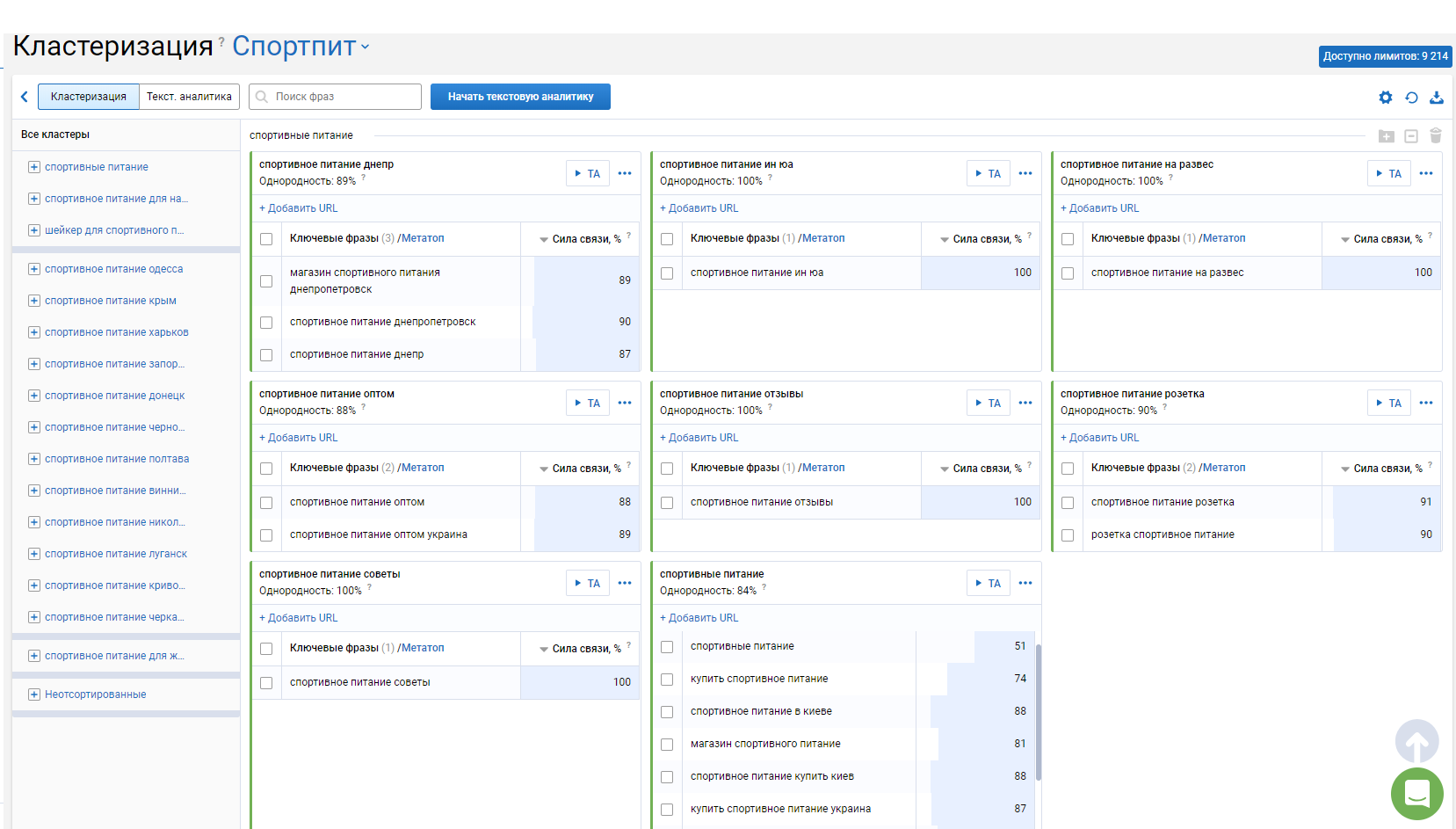This screenshot has height=829, width=1456.
Task: Open three-dot menu for спортивное питание днепр
Action: pyautogui.click(x=625, y=173)
